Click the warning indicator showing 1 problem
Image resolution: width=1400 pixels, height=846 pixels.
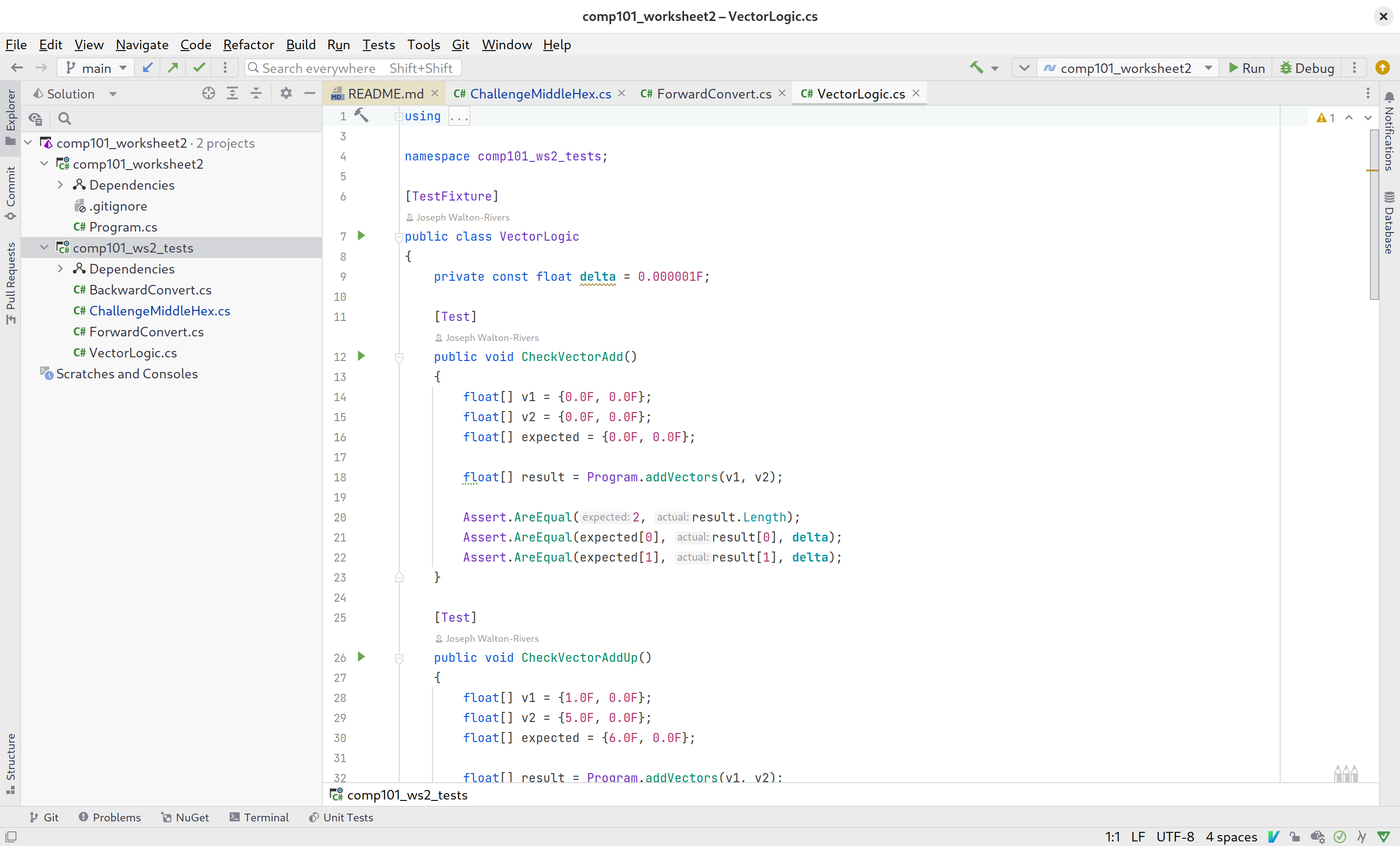click(x=1326, y=118)
